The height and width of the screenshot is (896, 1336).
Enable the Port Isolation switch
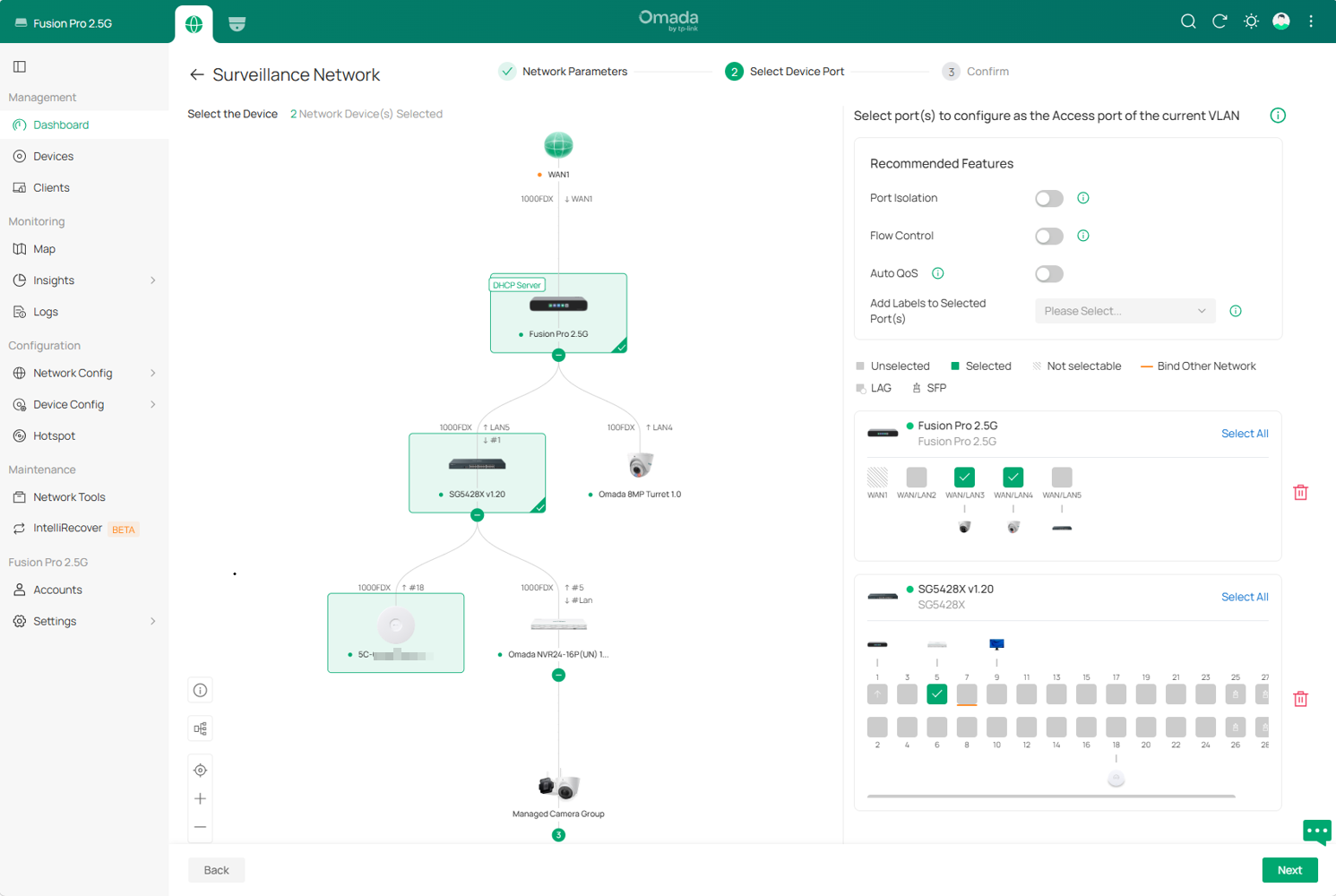click(x=1049, y=198)
